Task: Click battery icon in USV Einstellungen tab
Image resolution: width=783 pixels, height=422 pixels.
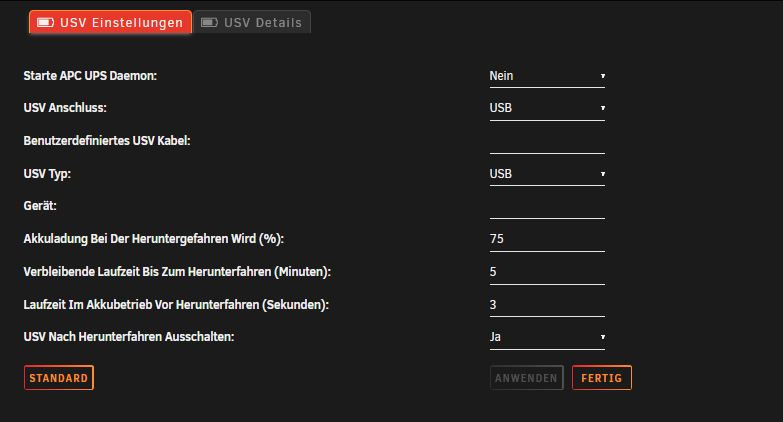Action: pyautogui.click(x=45, y=22)
